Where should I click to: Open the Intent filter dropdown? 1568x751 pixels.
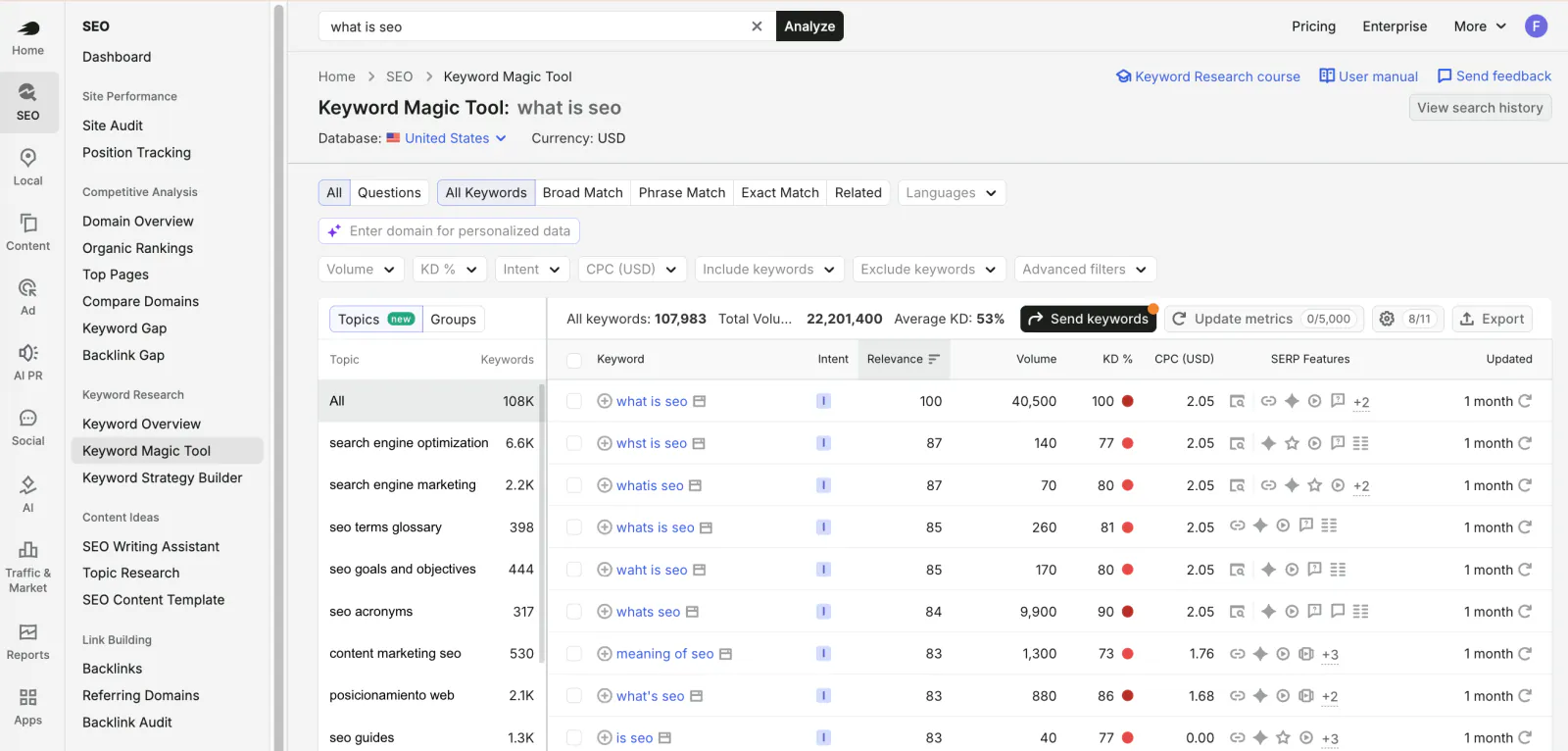click(531, 269)
